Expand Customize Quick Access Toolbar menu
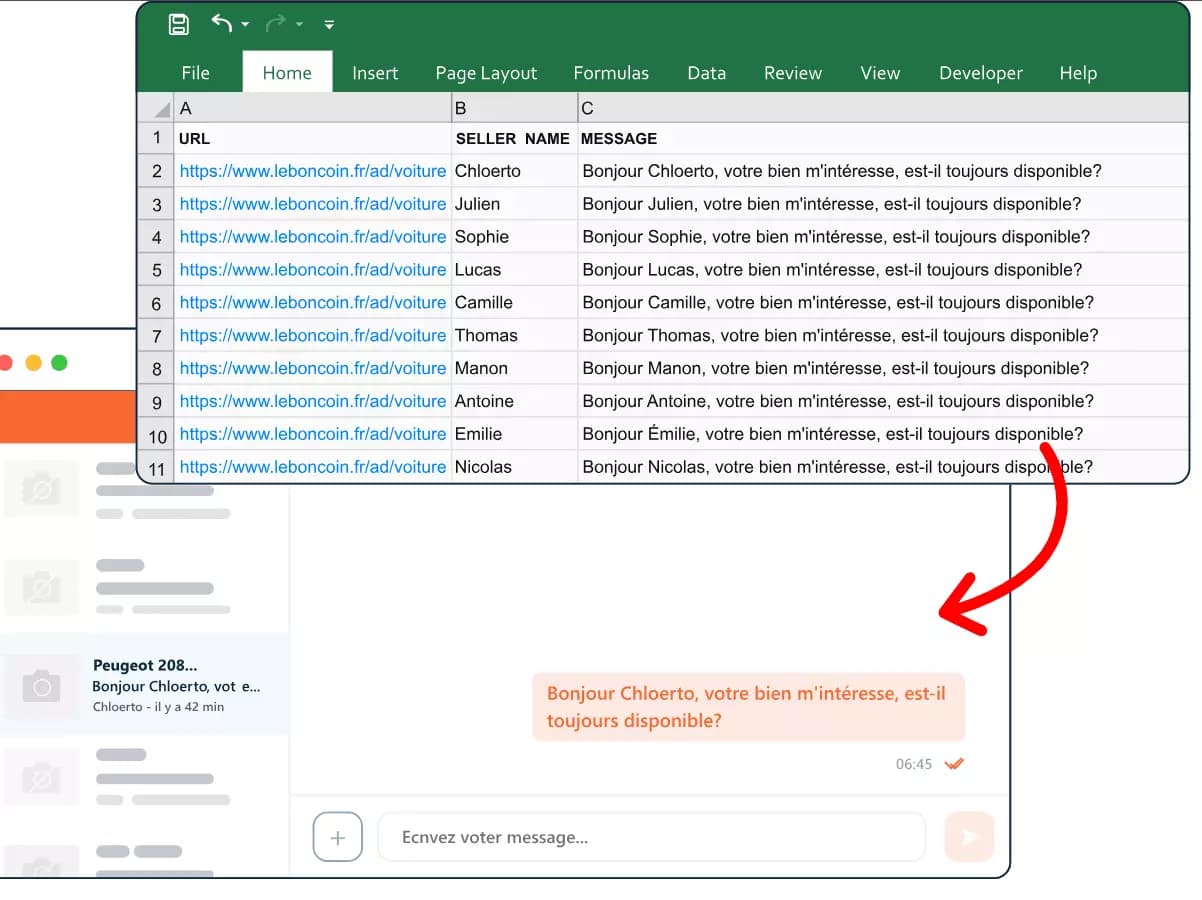This screenshot has height=900, width=1202. [x=330, y=25]
